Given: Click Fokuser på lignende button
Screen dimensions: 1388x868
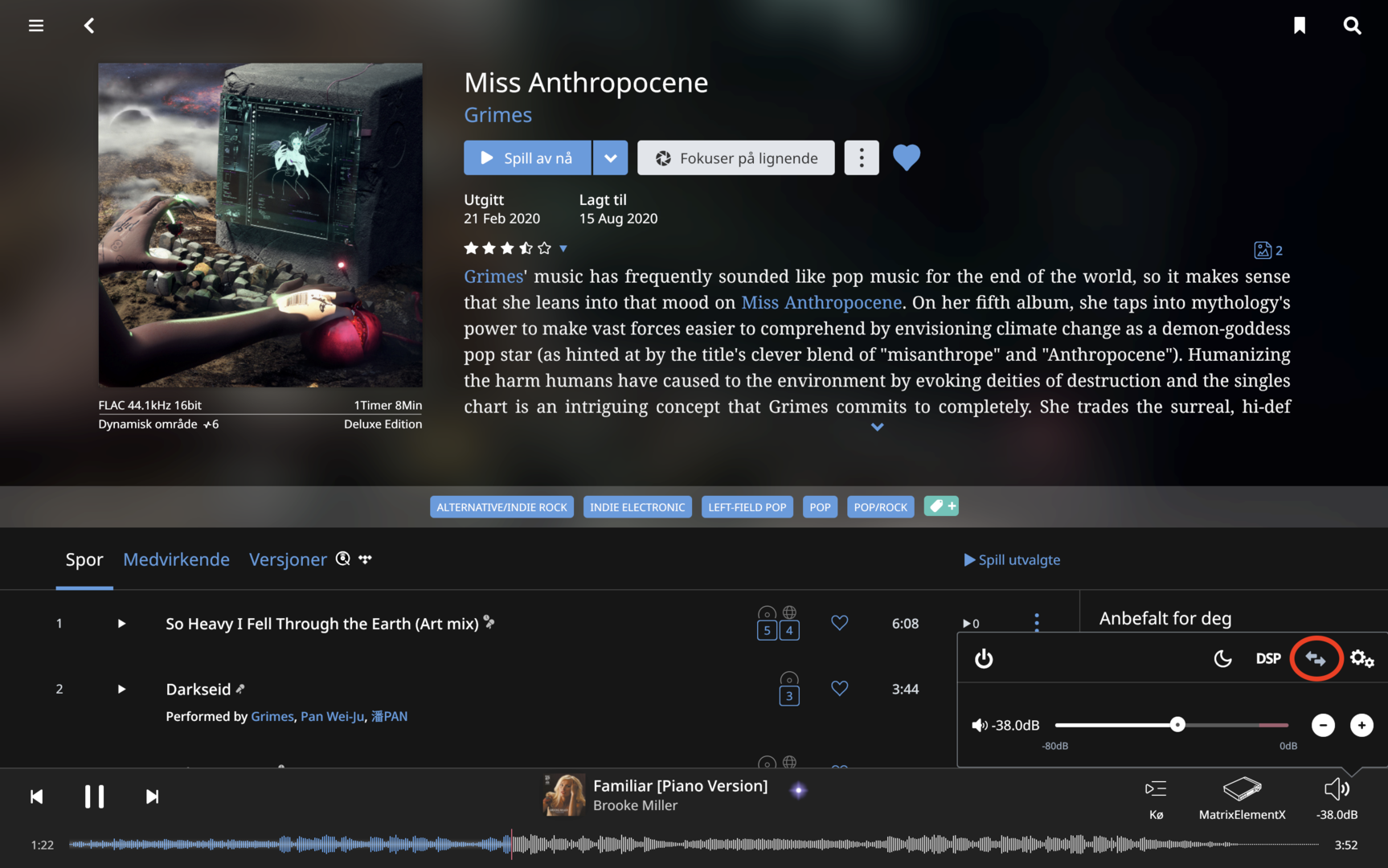Looking at the screenshot, I should (x=736, y=158).
